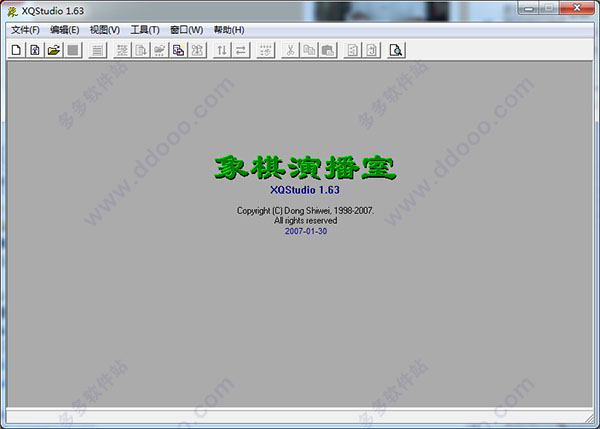The width and height of the screenshot is (600, 429).
Task: Close the XQStudio window
Action: tap(577, 8)
